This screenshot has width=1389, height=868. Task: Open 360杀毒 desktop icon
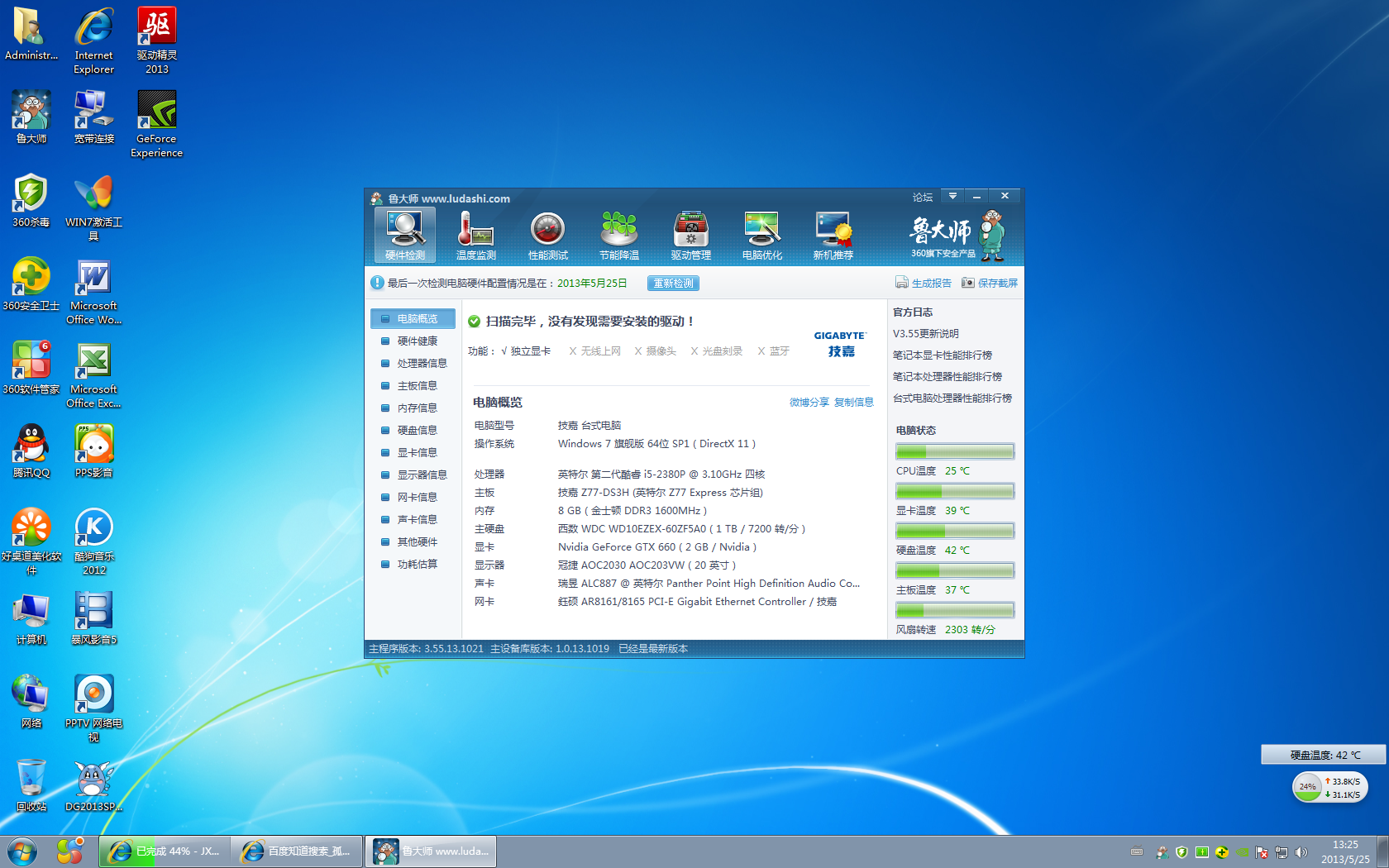31,201
